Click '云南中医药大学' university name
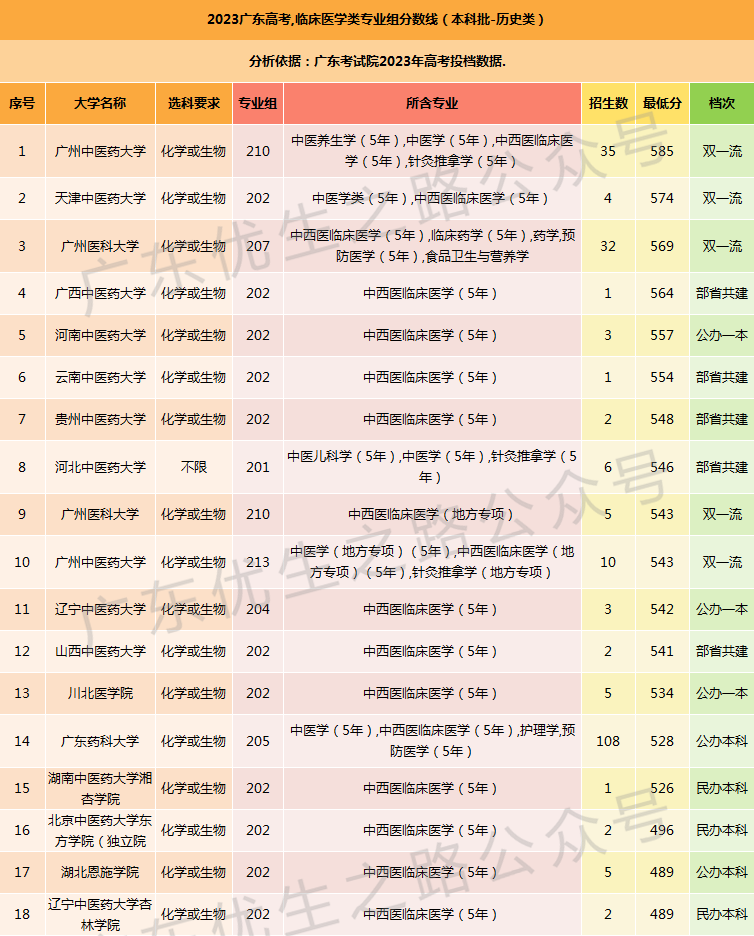This screenshot has width=754, height=936. point(100,377)
